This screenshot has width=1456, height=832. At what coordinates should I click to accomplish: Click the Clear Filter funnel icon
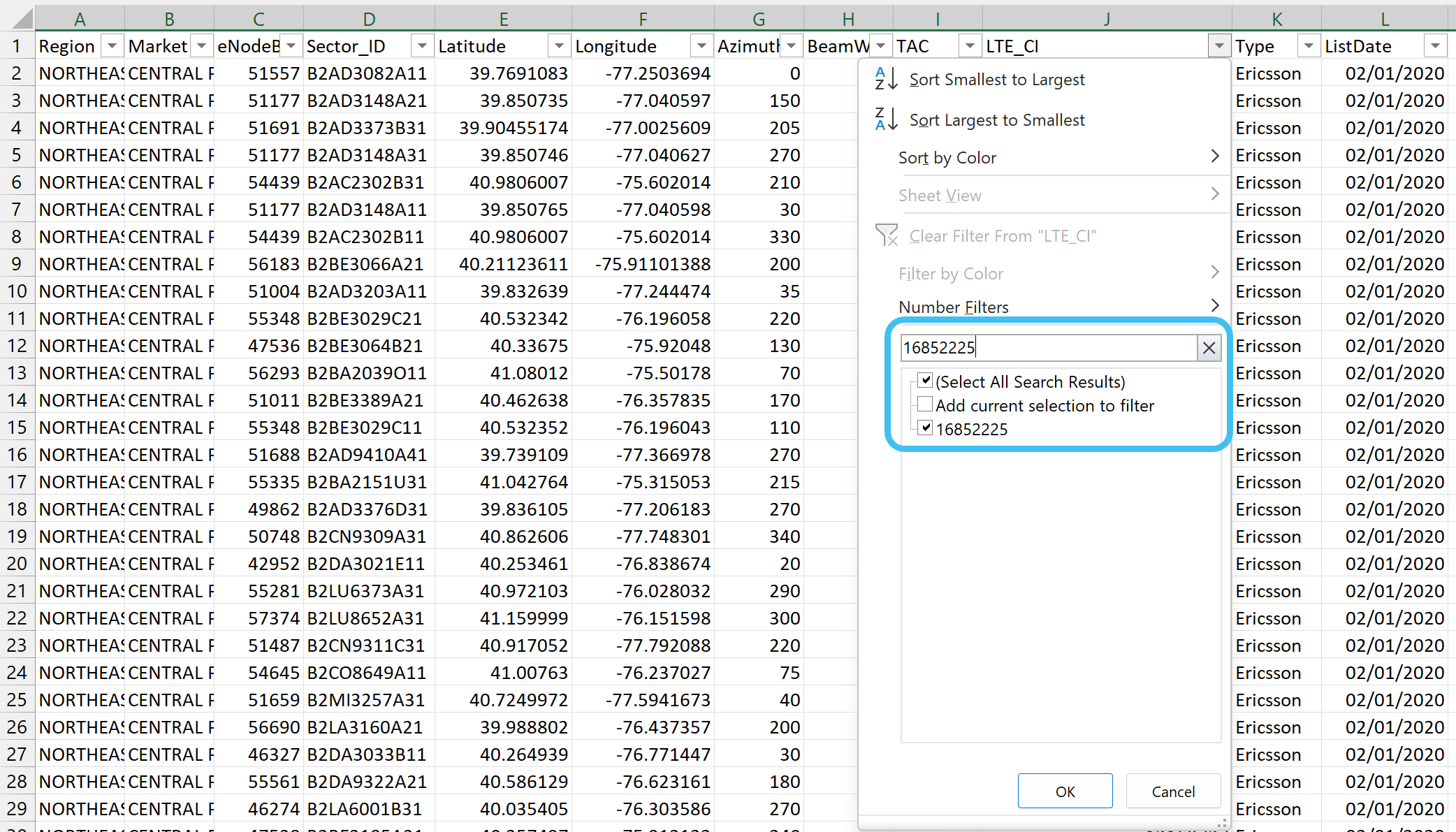coord(887,235)
